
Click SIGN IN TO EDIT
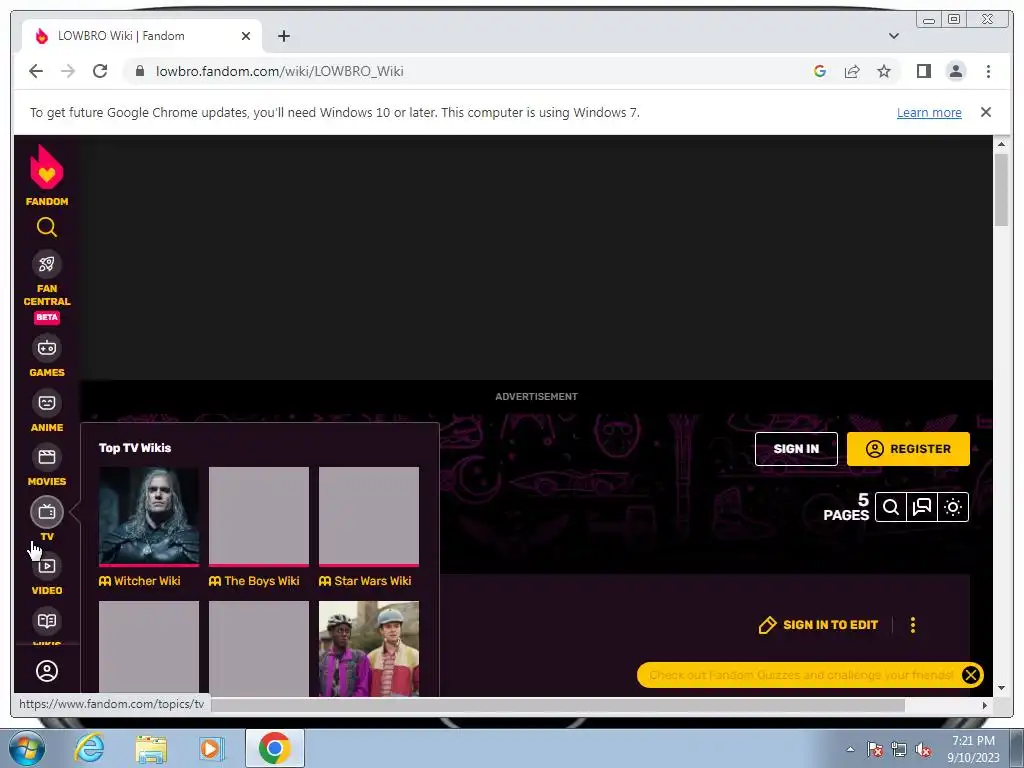tap(818, 625)
